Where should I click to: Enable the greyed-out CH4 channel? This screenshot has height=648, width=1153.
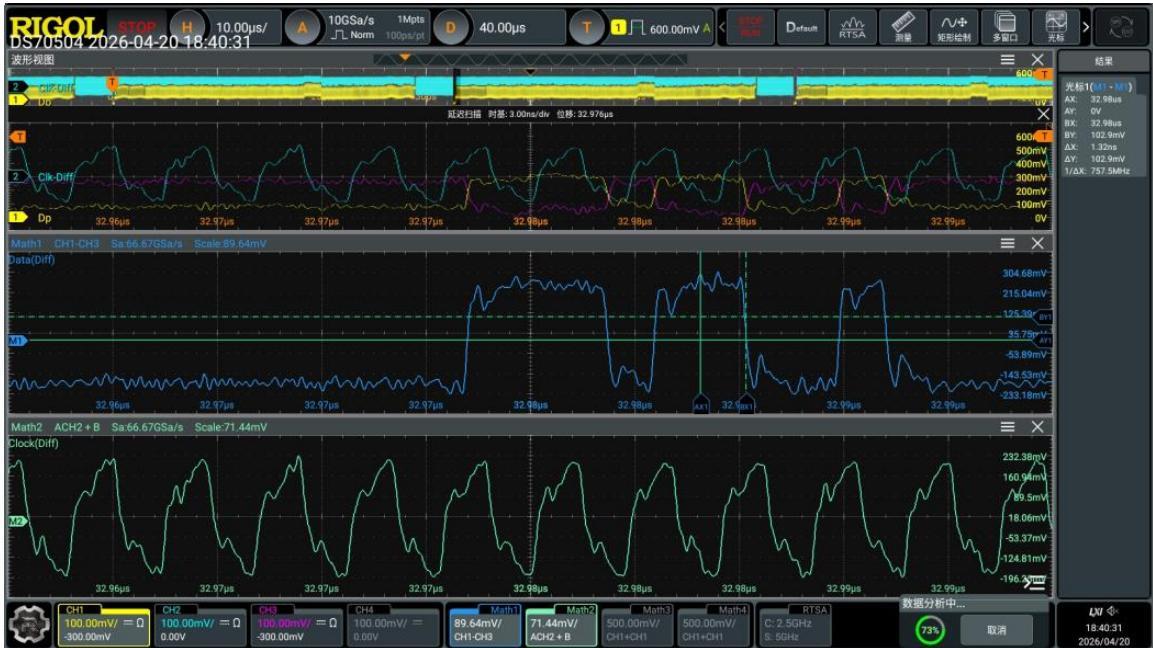393,625
